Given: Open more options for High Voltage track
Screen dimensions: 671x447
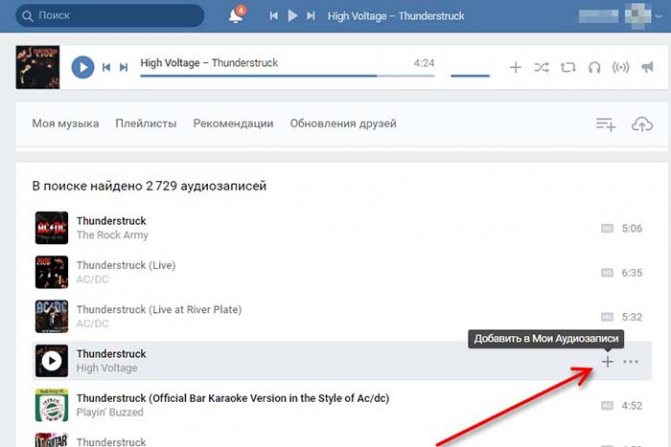Looking at the screenshot, I should pyautogui.click(x=631, y=362).
